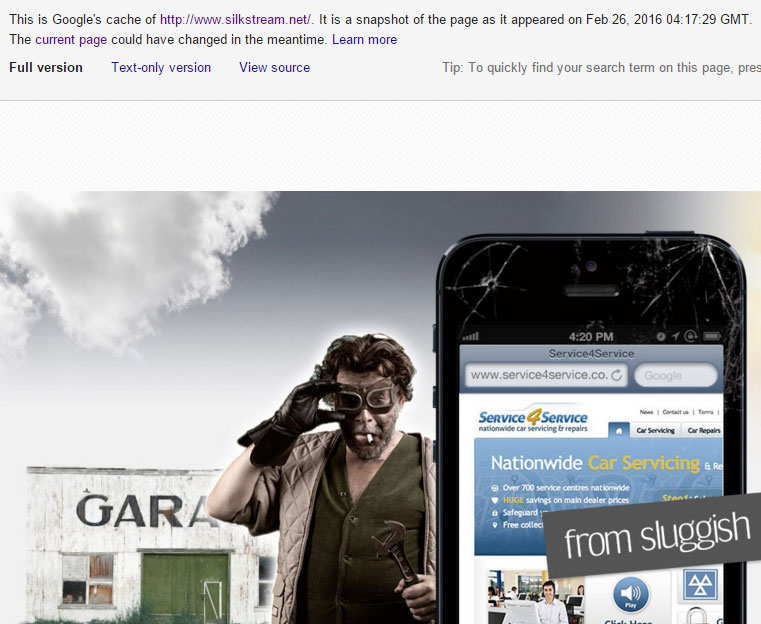This screenshot has width=761, height=624.
Task: Click the MOT triangles icon
Action: (x=700, y=585)
